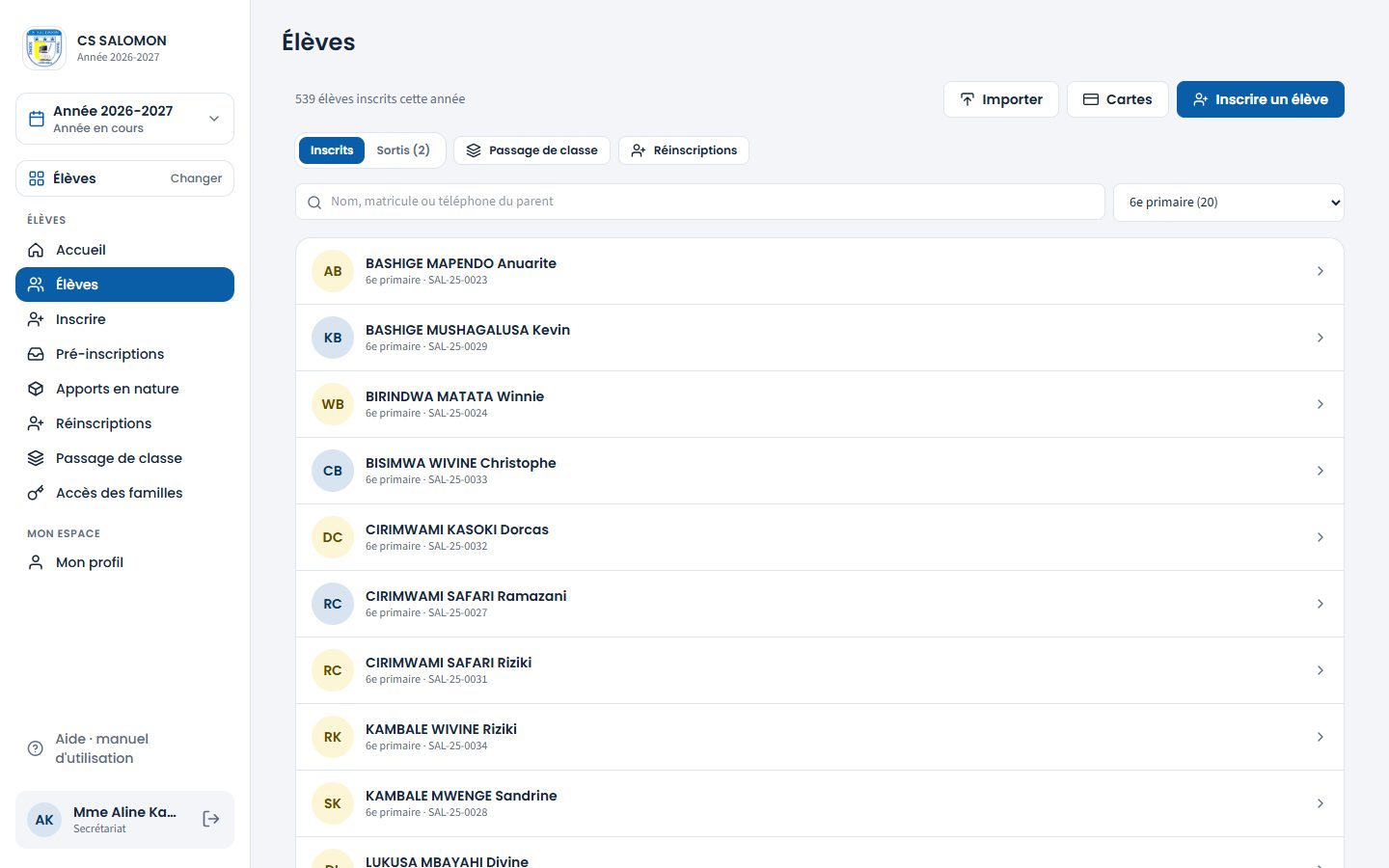Viewport: 1389px width, 868px height.
Task: Open BASHIGE MAPENDO Anuarite row chevron
Action: point(1321,271)
